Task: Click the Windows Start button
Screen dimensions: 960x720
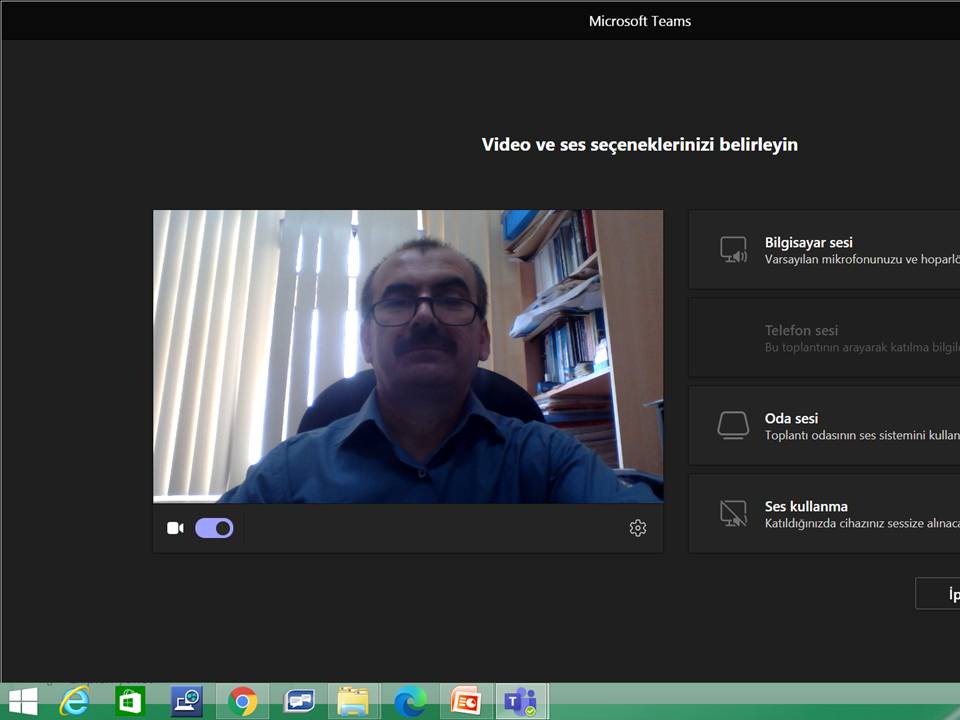Action: pos(22,701)
